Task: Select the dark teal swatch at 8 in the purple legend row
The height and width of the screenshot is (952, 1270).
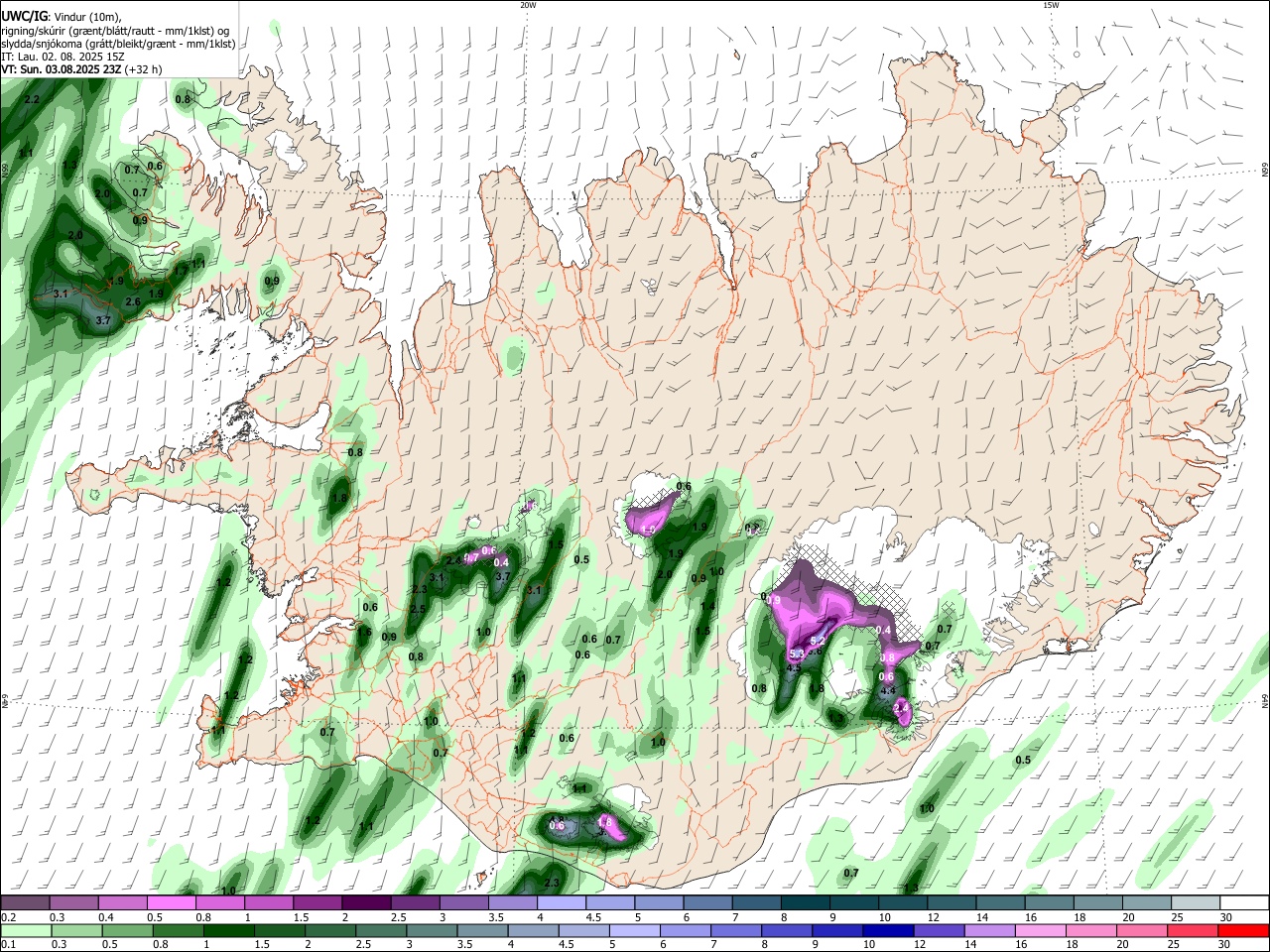Action: 806,903
